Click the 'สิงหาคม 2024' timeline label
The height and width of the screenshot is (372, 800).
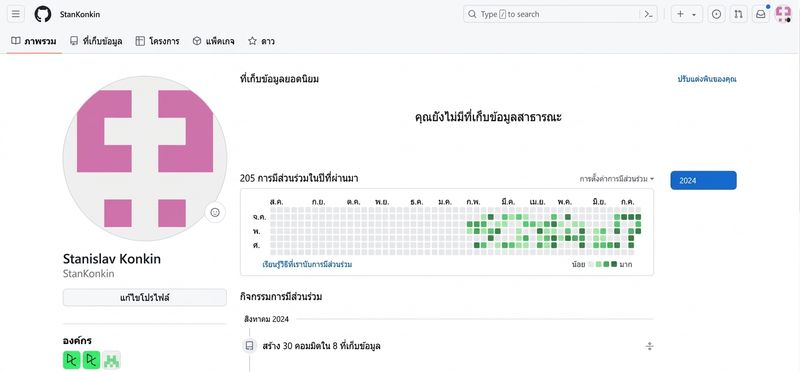[x=266, y=319]
